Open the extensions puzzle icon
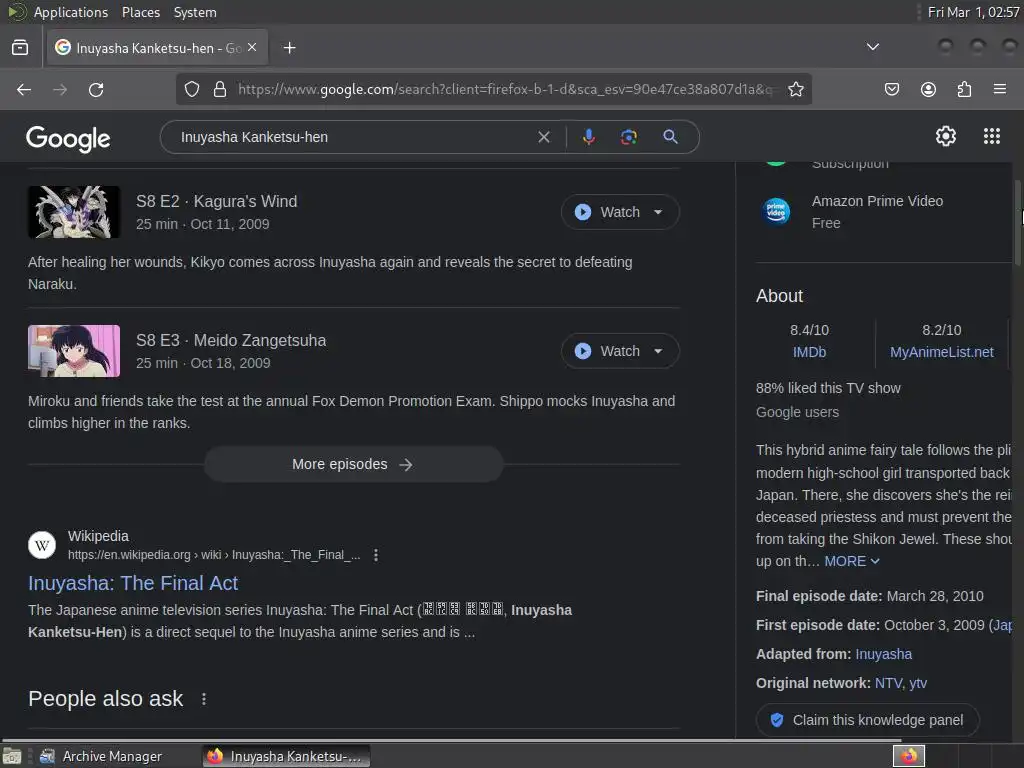Image resolution: width=1024 pixels, height=768 pixels. coord(964,89)
